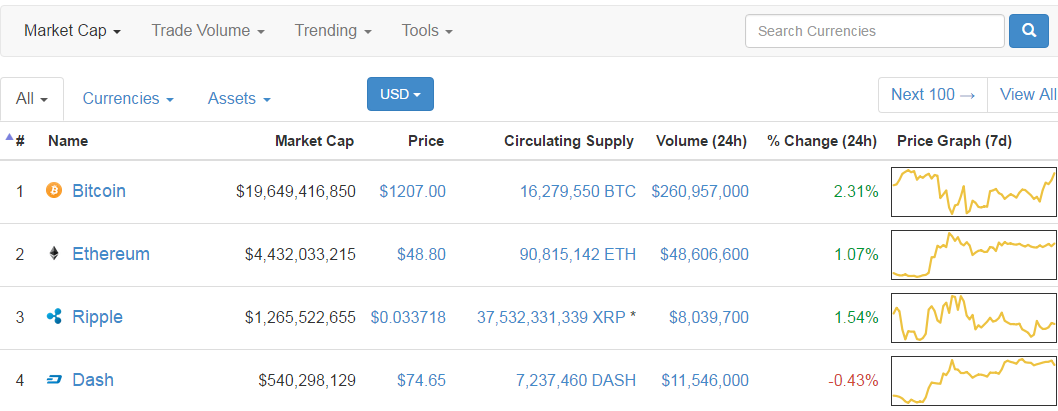Go to the Next 100 page
The width and height of the screenshot is (1058, 411).
coord(932,94)
